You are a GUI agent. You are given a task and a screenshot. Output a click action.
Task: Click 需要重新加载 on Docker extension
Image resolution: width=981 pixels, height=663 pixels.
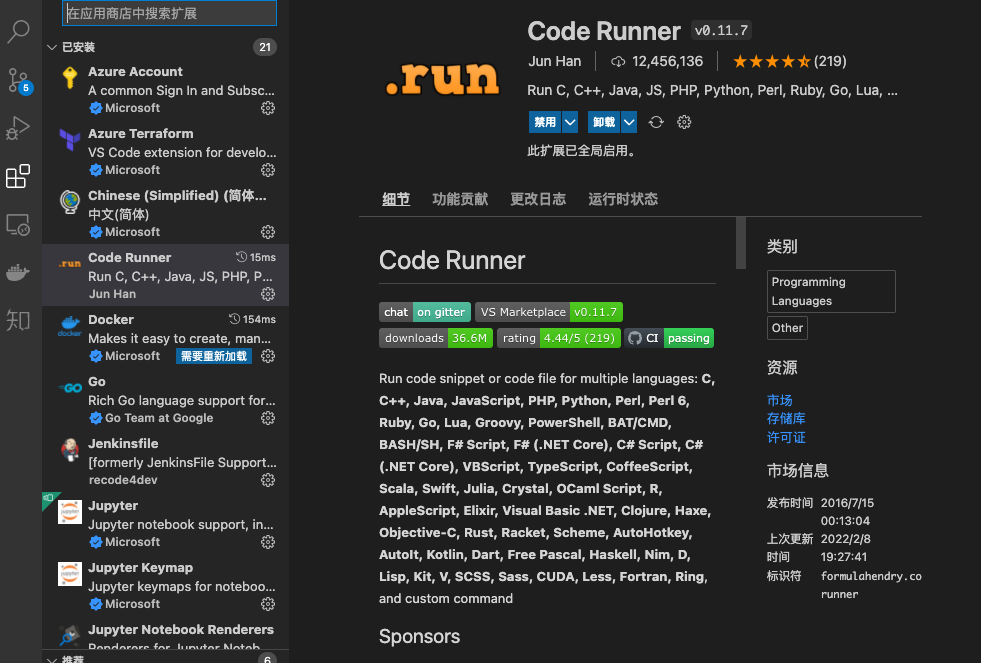pos(214,357)
